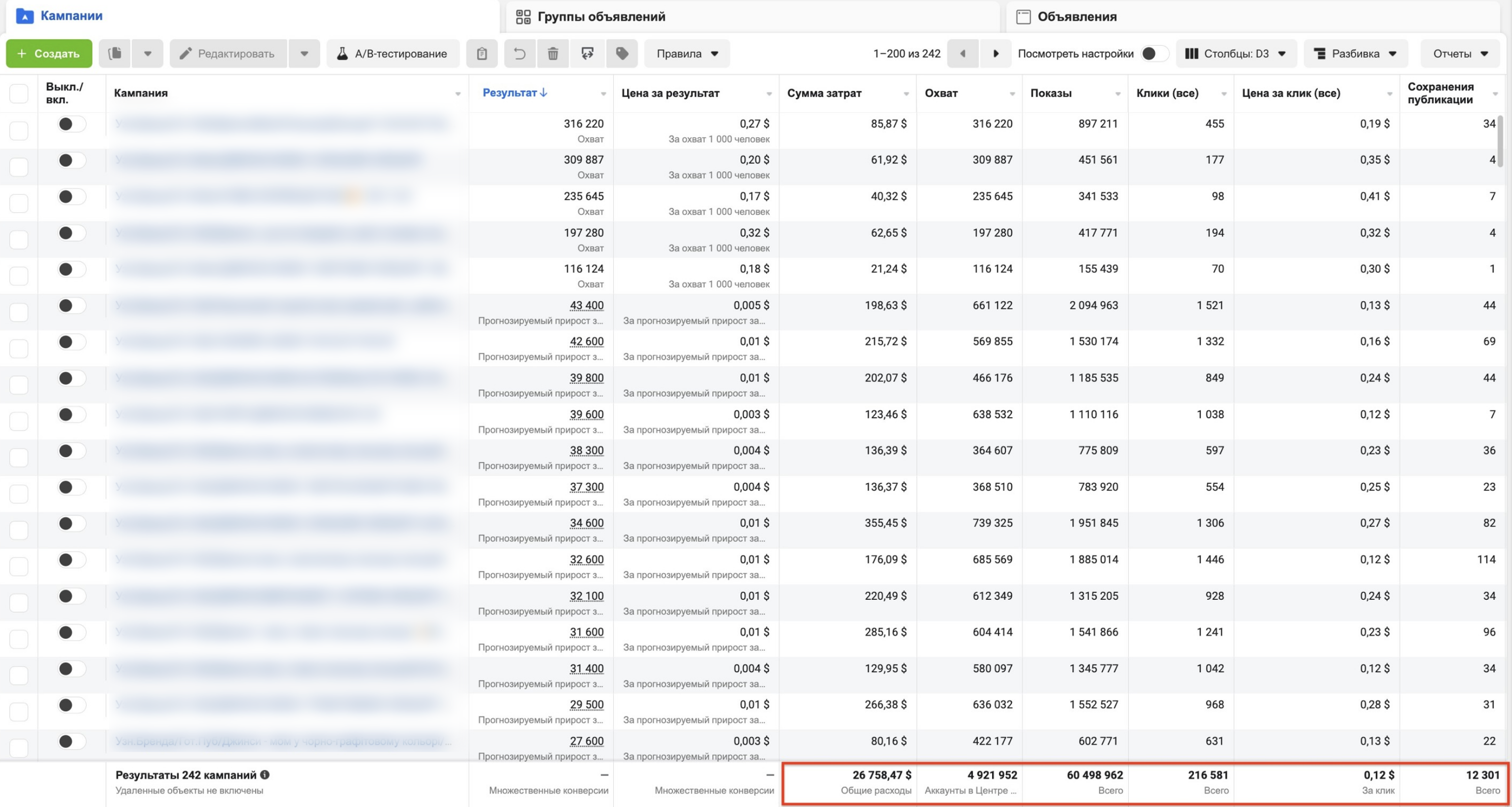The image size is (1512, 807).
Task: Open the Столбцы: D3 dropdown
Action: tap(1236, 54)
